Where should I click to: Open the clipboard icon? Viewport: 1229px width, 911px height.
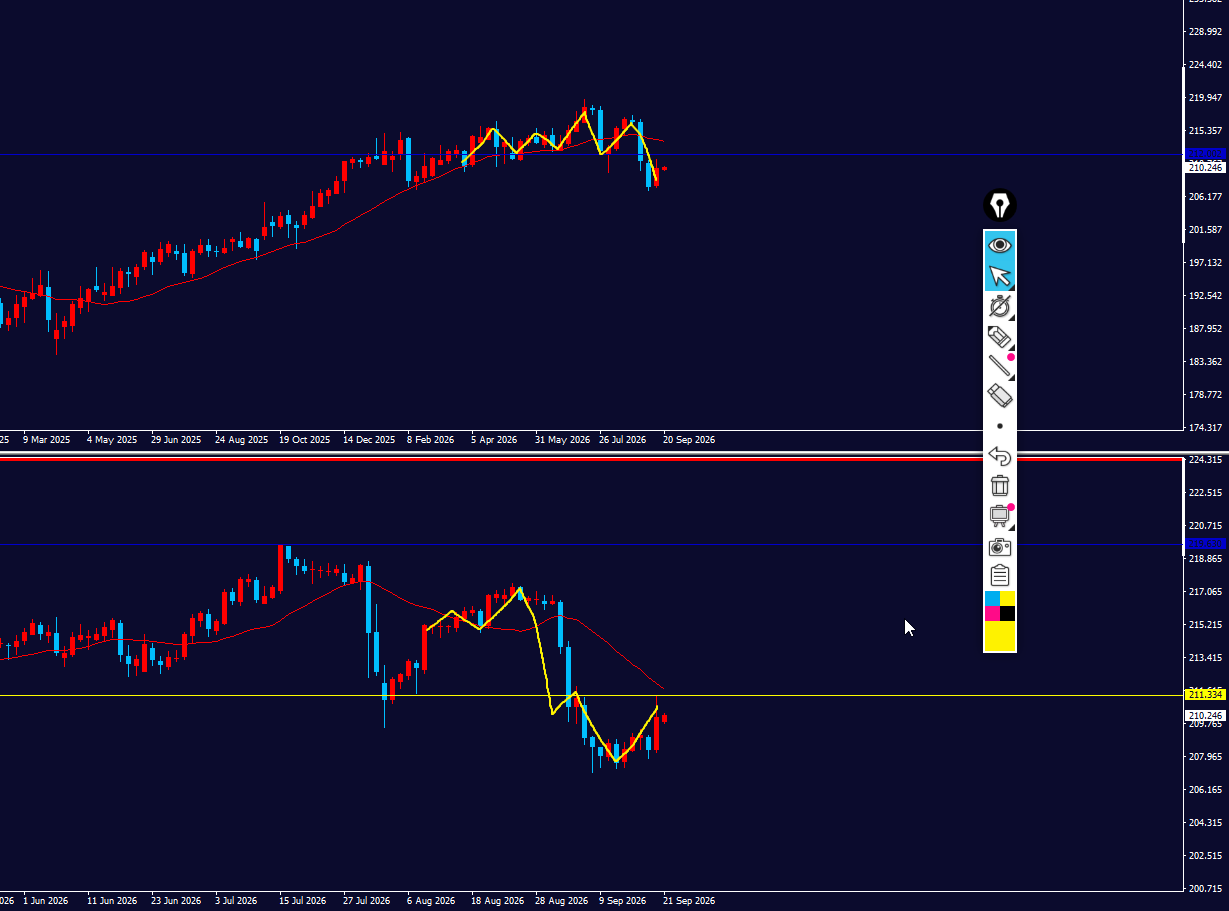(x=1000, y=576)
